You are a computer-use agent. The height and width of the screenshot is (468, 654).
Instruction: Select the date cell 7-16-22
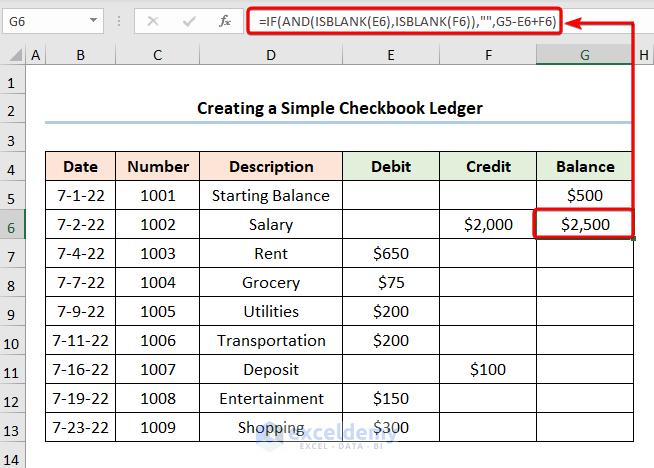(80, 369)
